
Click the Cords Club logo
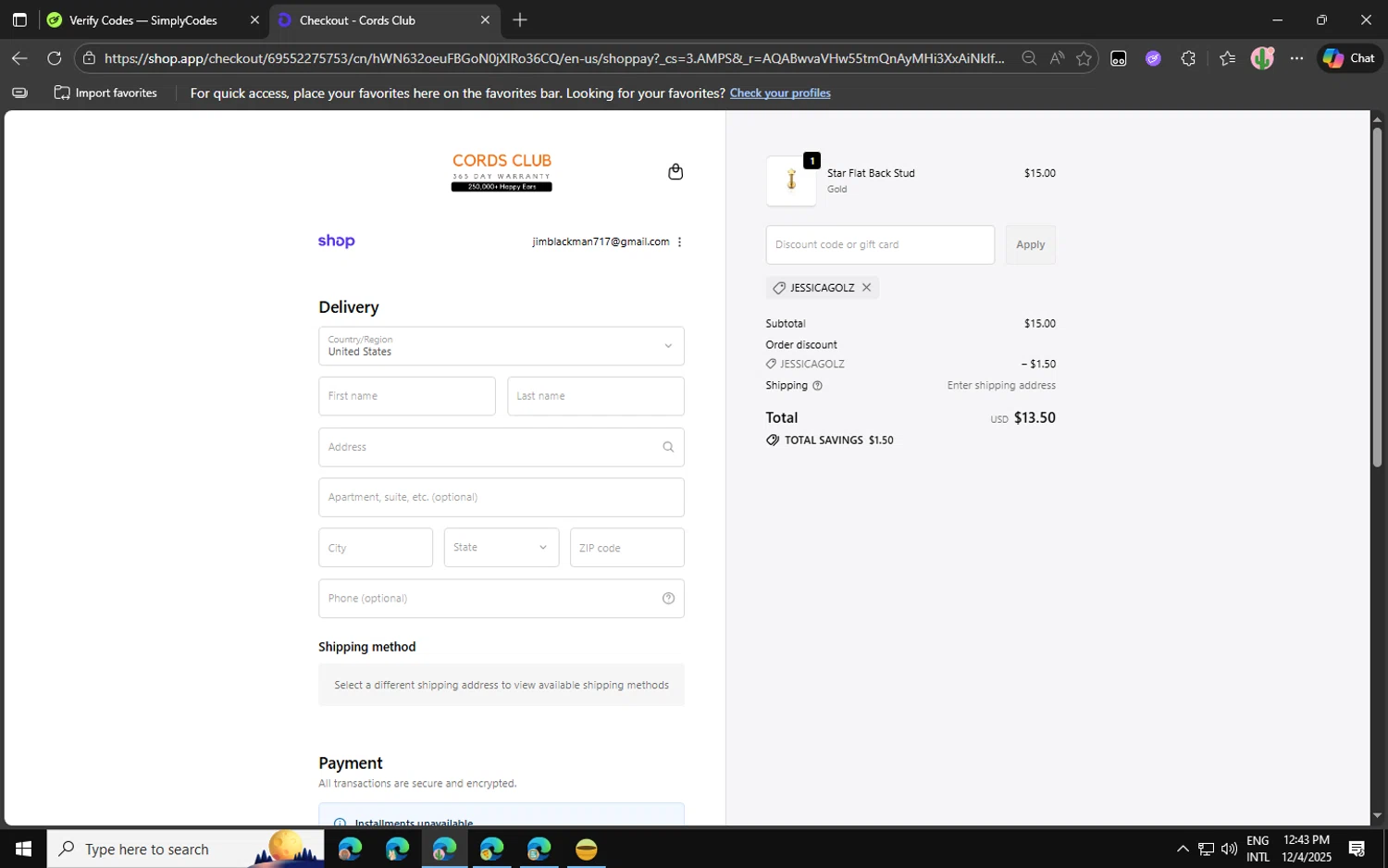point(502,172)
